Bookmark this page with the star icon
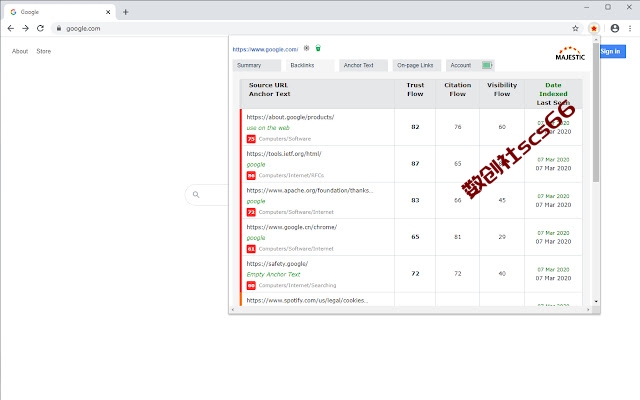 575,28
